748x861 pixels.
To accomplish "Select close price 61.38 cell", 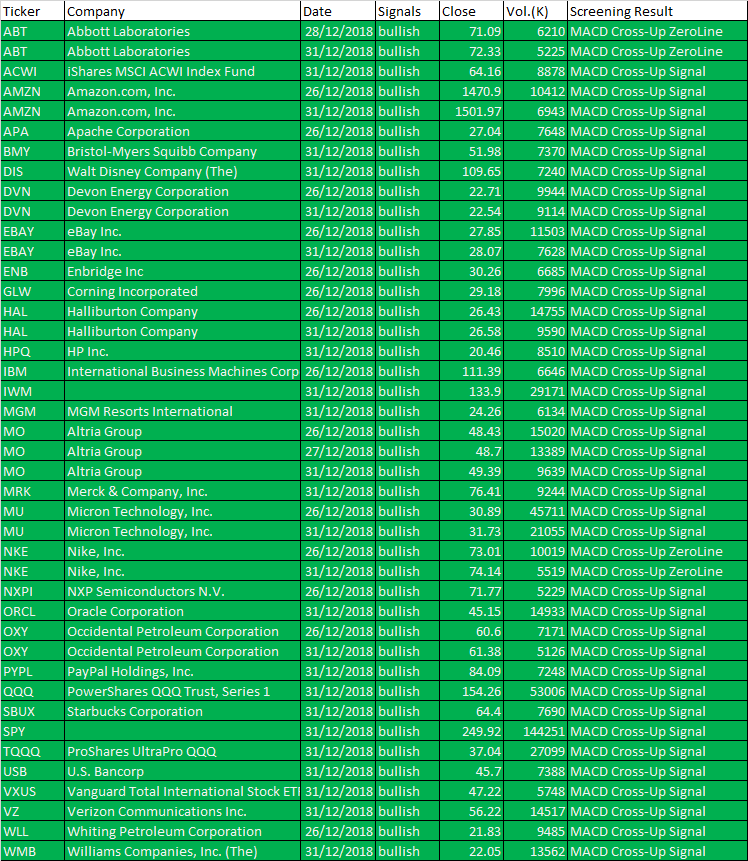I will click(x=471, y=651).
